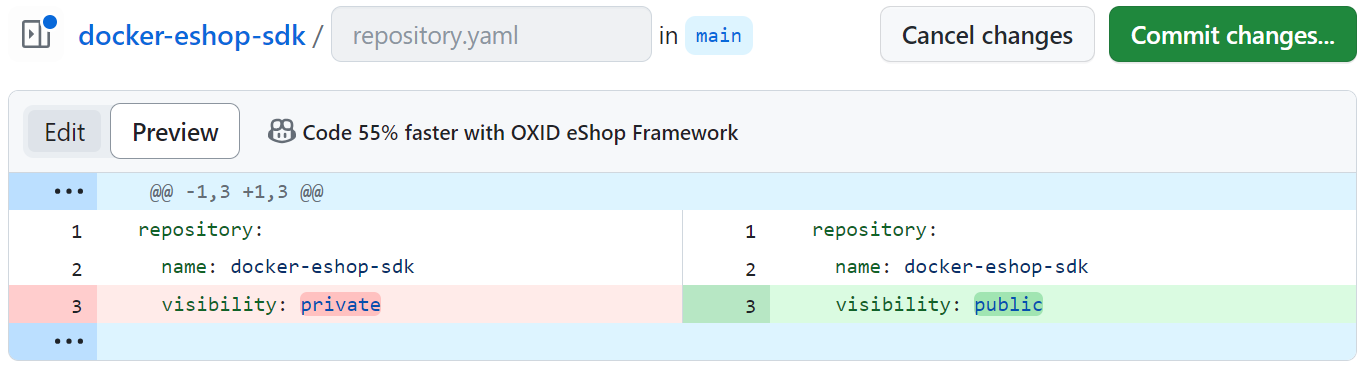Focus the repository.yaml filename field
This screenshot has width=1366, height=368.
[x=491, y=35]
